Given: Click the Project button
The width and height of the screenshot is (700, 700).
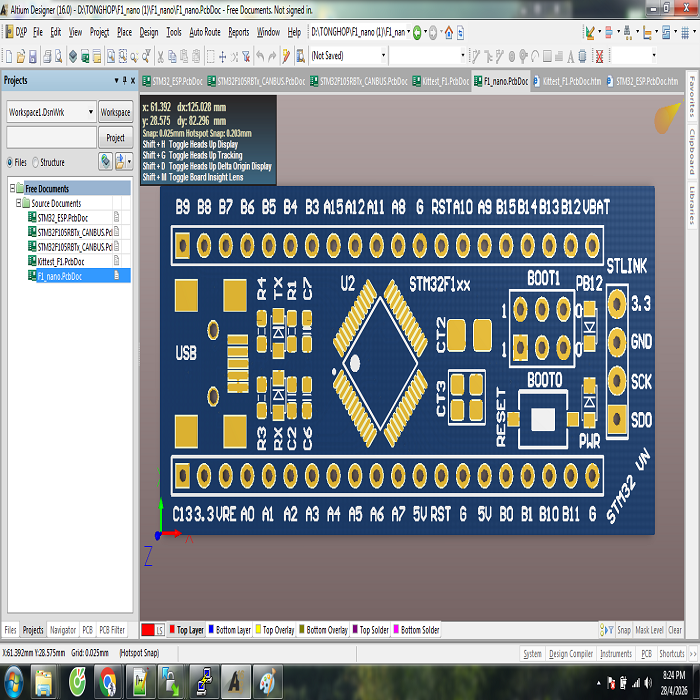Looking at the screenshot, I should coord(116,138).
